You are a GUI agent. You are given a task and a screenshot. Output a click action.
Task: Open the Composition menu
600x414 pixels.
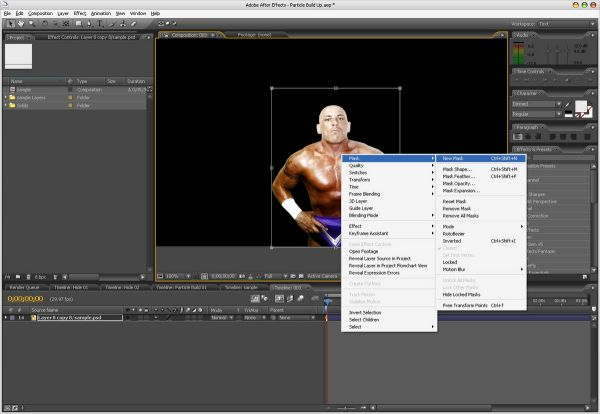coord(40,13)
